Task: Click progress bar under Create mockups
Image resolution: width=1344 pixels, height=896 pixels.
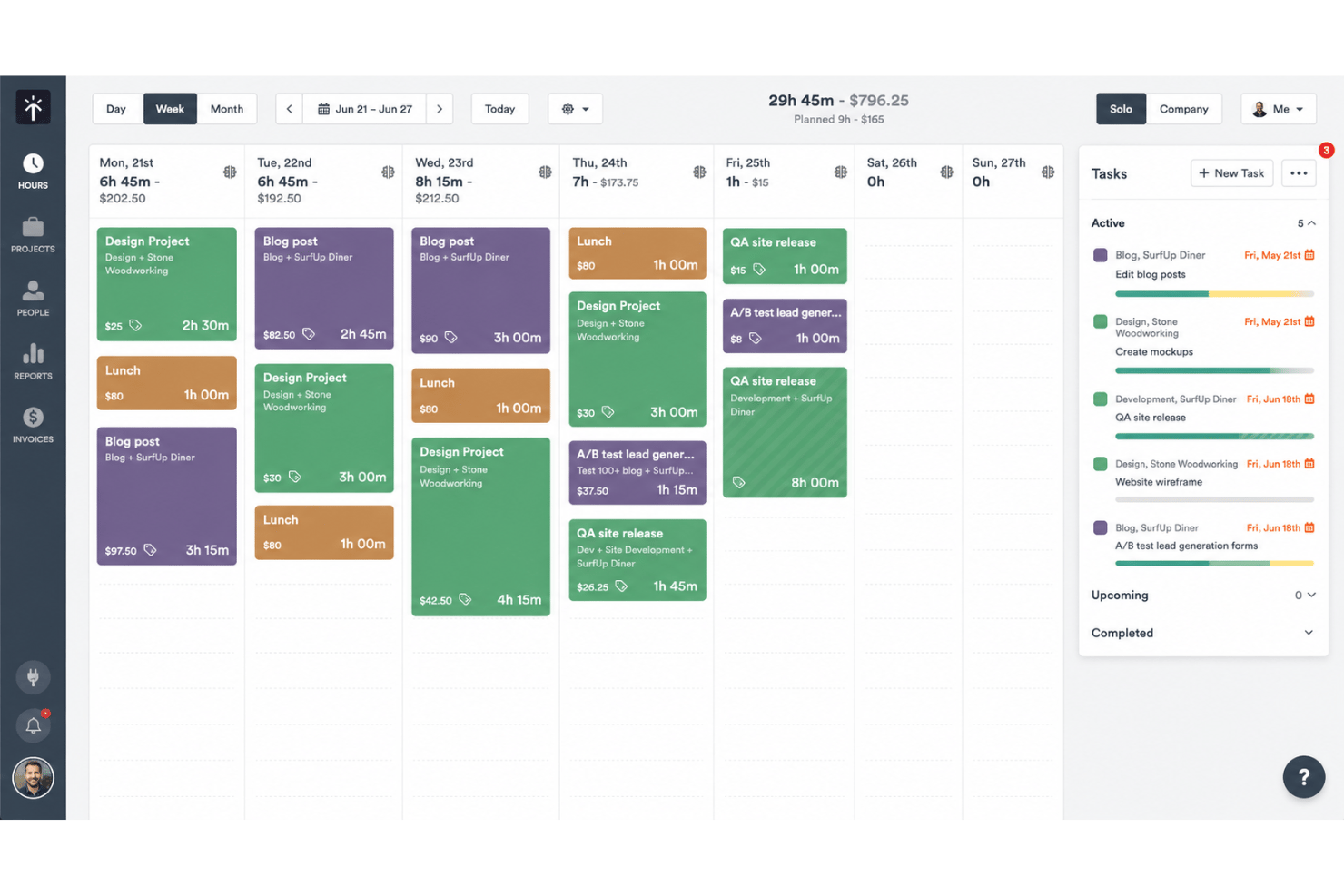Action: coord(1214,370)
